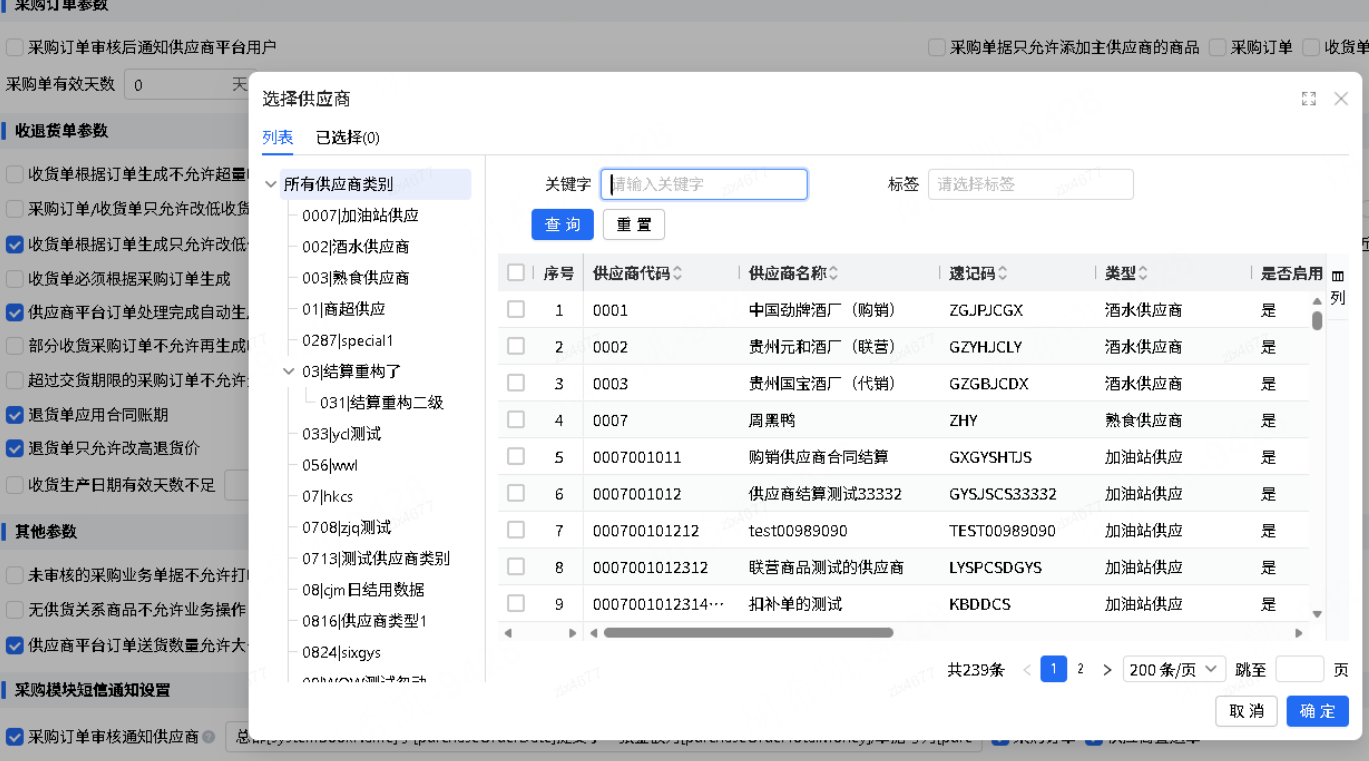This screenshot has height=761, width=1369.
Task: Click the table's horizontal scrollbar thumb
Action: (x=748, y=633)
